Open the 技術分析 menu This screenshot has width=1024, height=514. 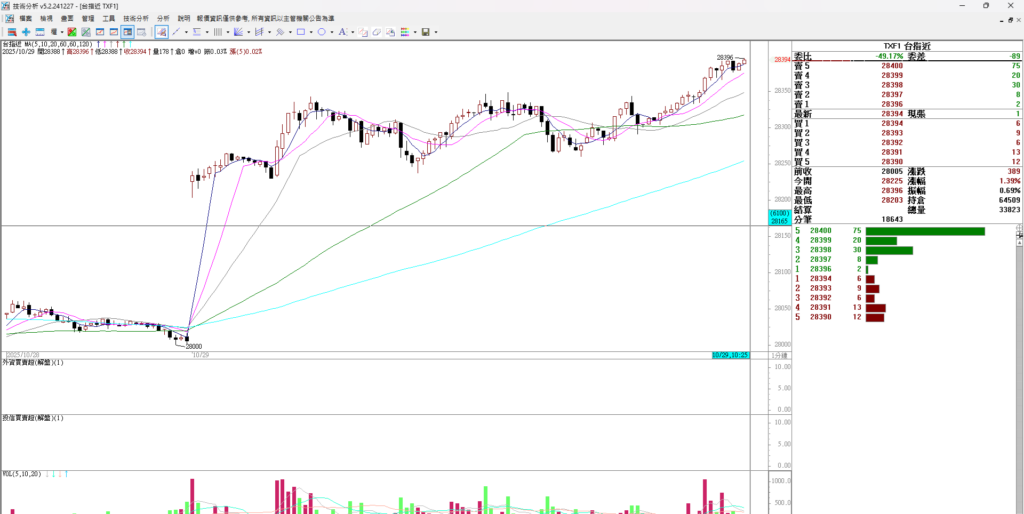tap(135, 18)
